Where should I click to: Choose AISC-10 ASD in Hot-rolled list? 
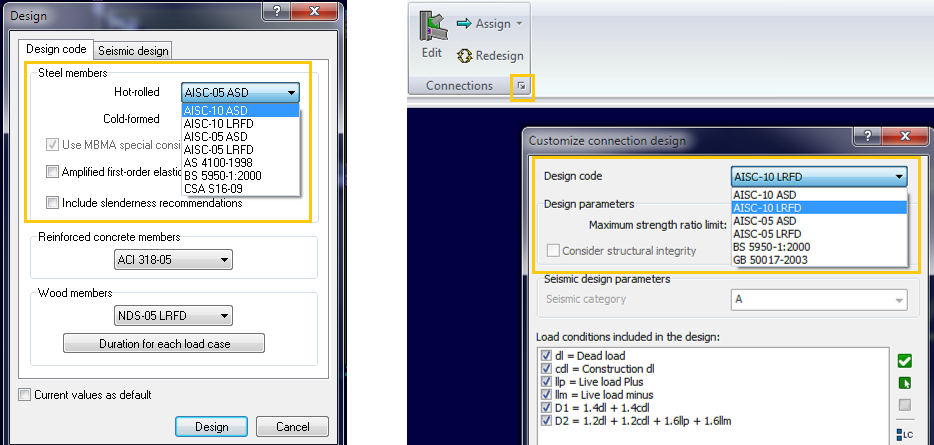coord(241,110)
